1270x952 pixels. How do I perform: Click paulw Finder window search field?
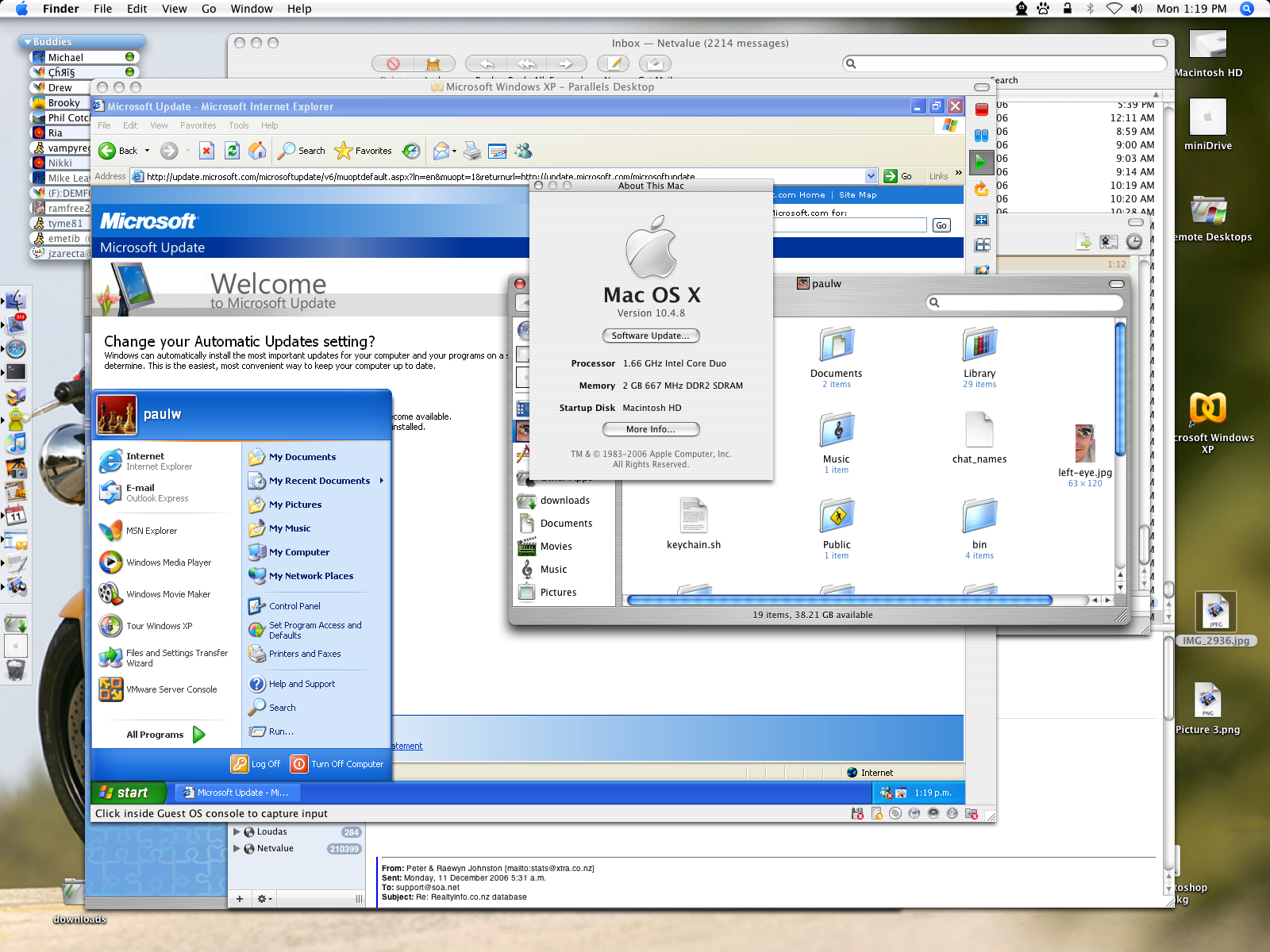tap(1025, 302)
